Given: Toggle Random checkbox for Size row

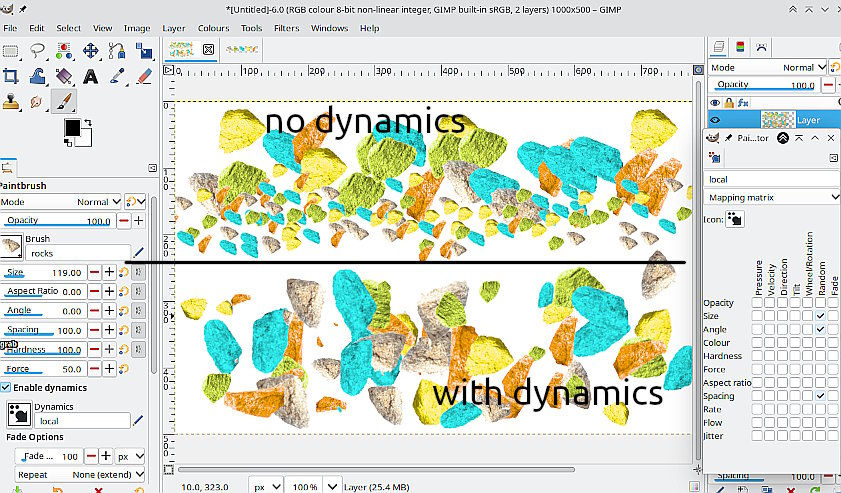Looking at the screenshot, I should pyautogui.click(x=820, y=316).
